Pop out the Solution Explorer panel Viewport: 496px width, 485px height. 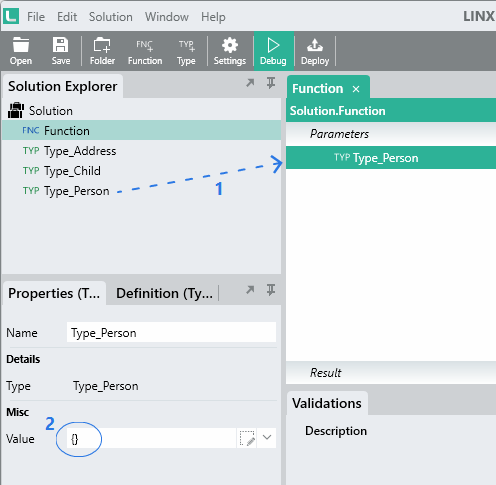pyautogui.click(x=250, y=83)
